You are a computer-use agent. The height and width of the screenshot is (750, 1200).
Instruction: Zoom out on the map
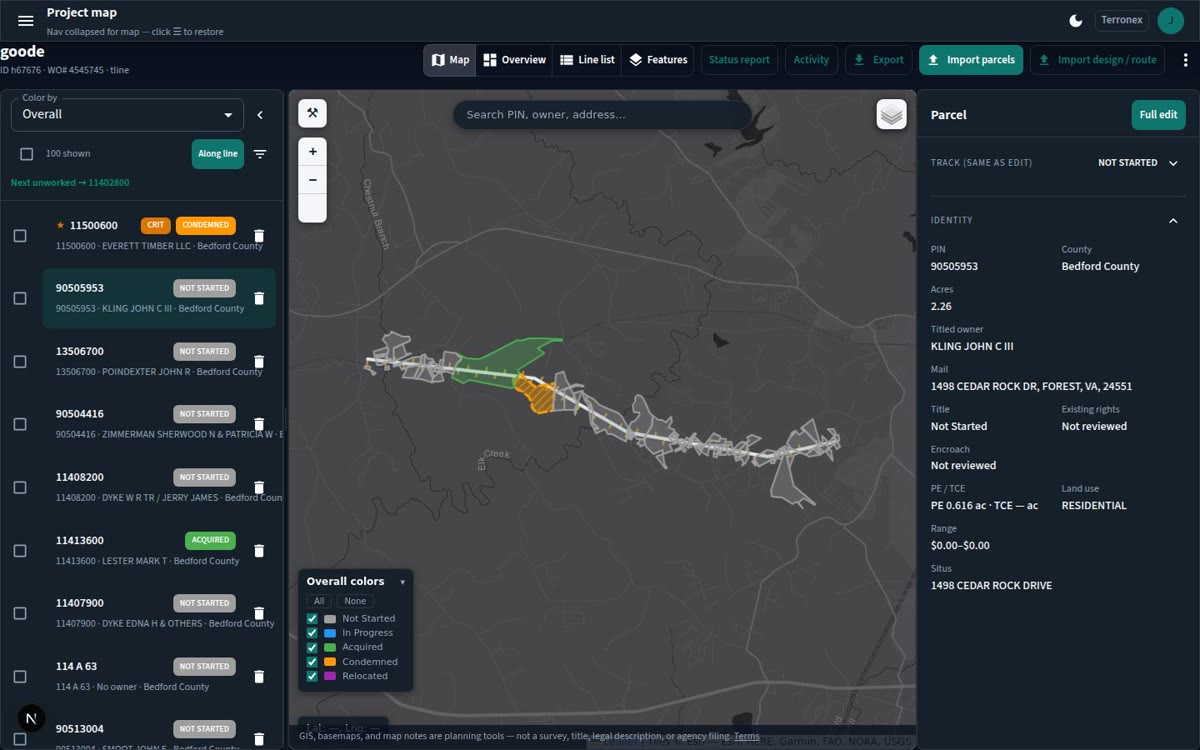click(312, 180)
